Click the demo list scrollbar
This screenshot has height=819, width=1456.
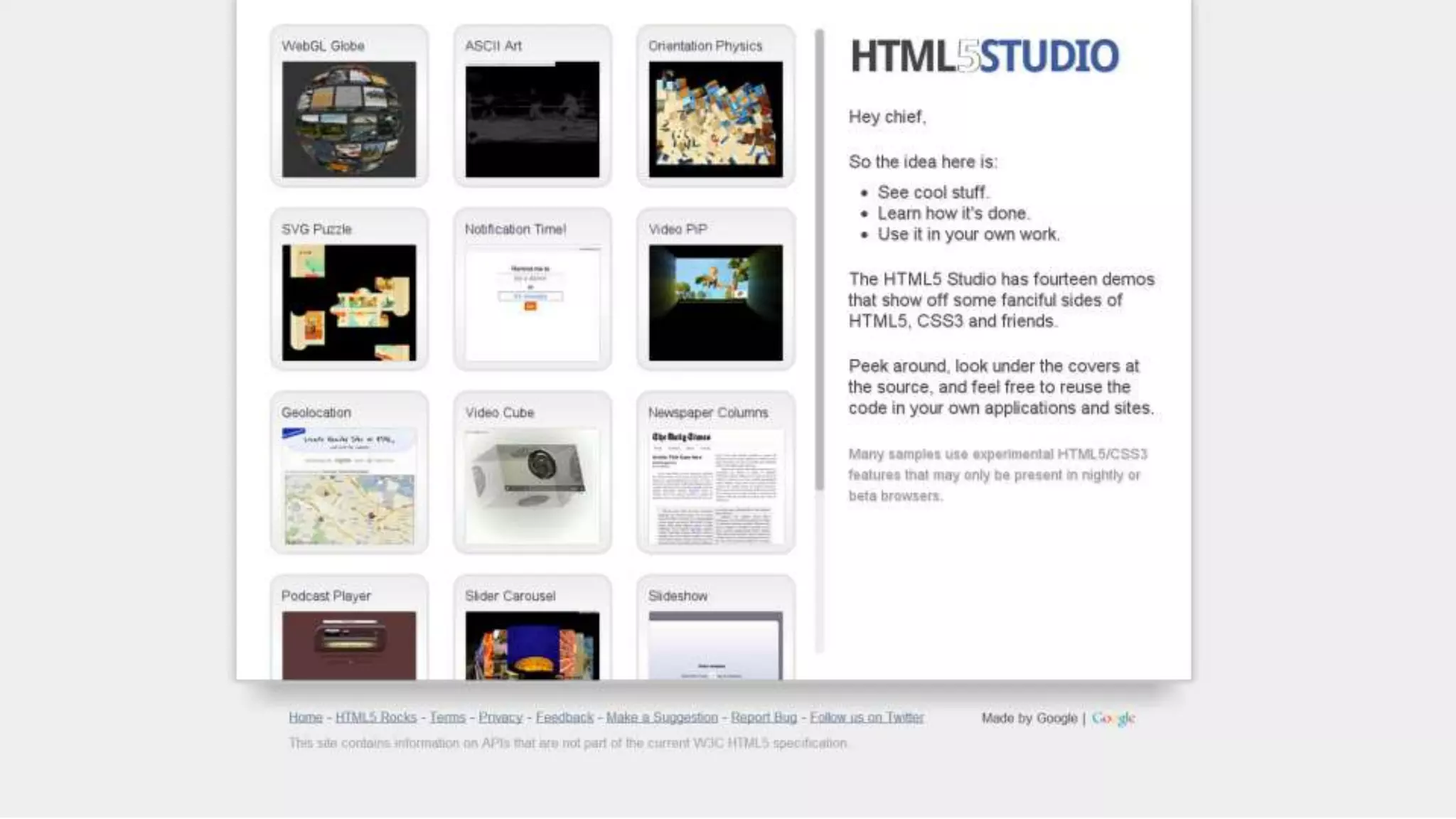[x=819, y=259]
